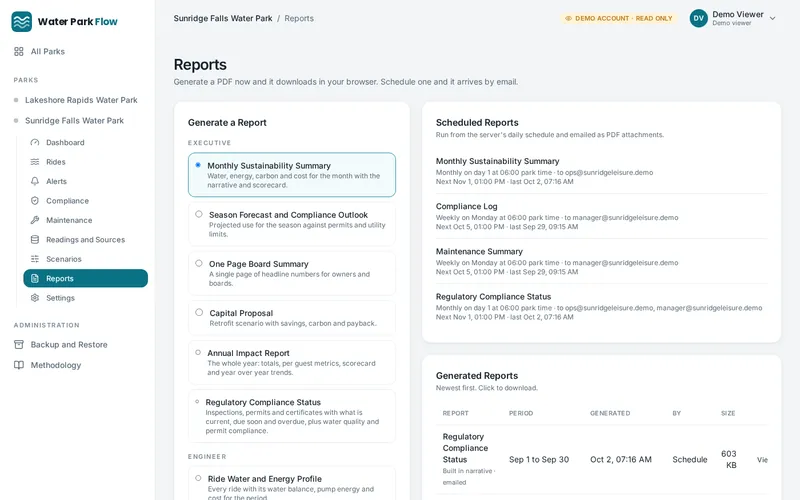Open scheduled Regulatory Compliance Status entry
800x500 pixels.
tap(601, 306)
